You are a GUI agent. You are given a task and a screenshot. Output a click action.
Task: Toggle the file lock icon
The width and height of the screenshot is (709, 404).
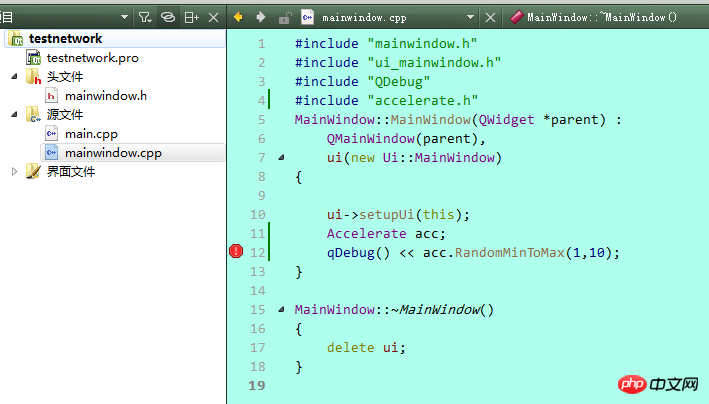click(284, 18)
